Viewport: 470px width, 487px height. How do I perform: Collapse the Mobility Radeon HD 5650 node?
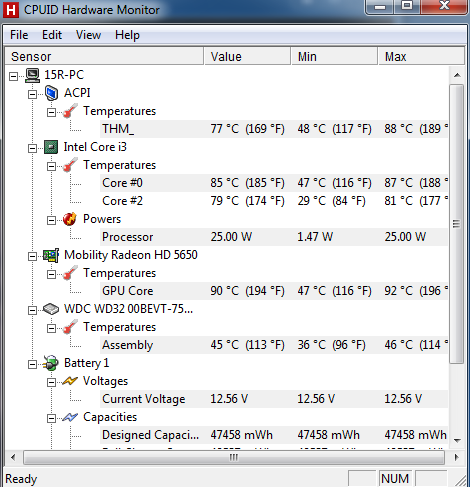(x=32, y=257)
